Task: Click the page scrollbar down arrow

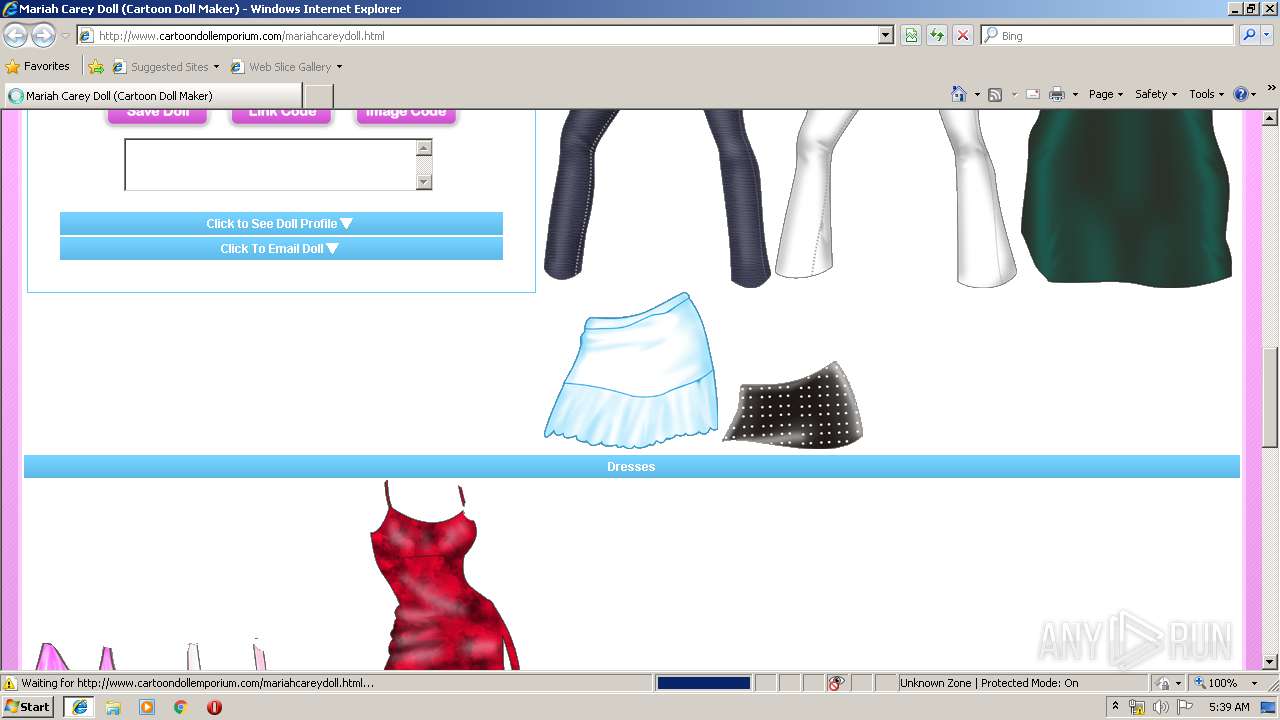Action: tap(1270, 661)
